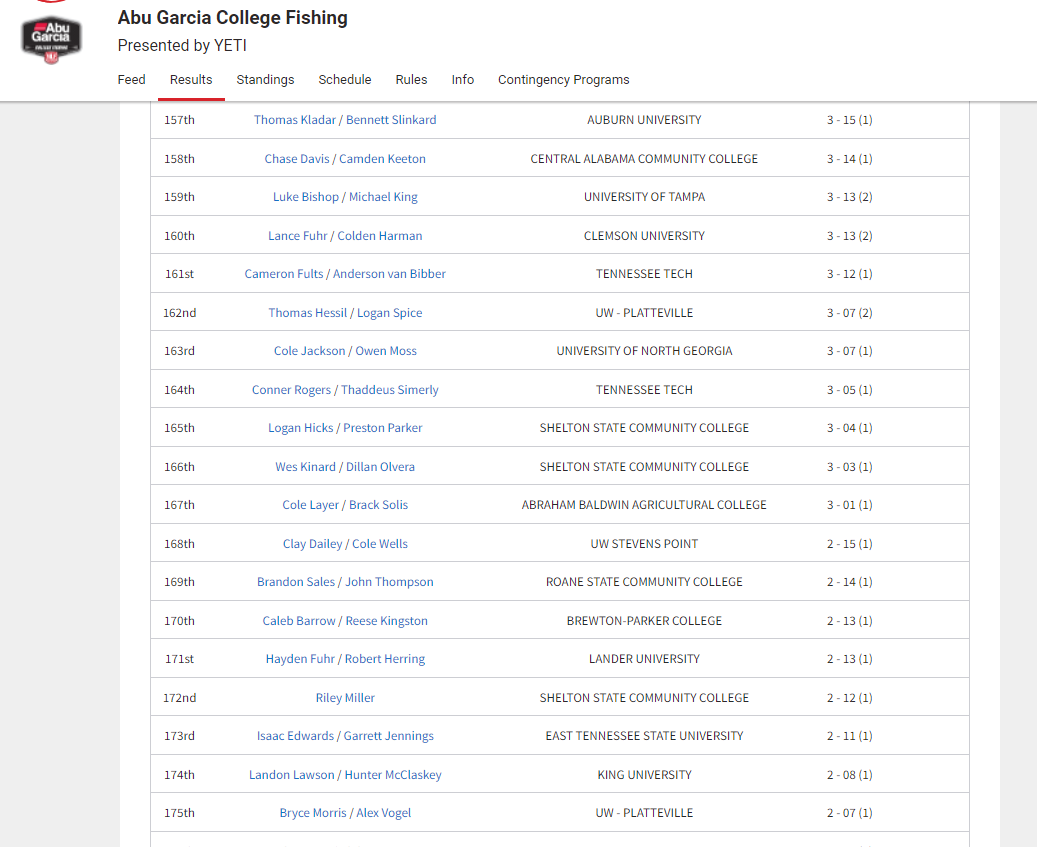The image size is (1037, 847).
Task: Click the Abu Garcia College Fishing title
Action: click(x=233, y=18)
